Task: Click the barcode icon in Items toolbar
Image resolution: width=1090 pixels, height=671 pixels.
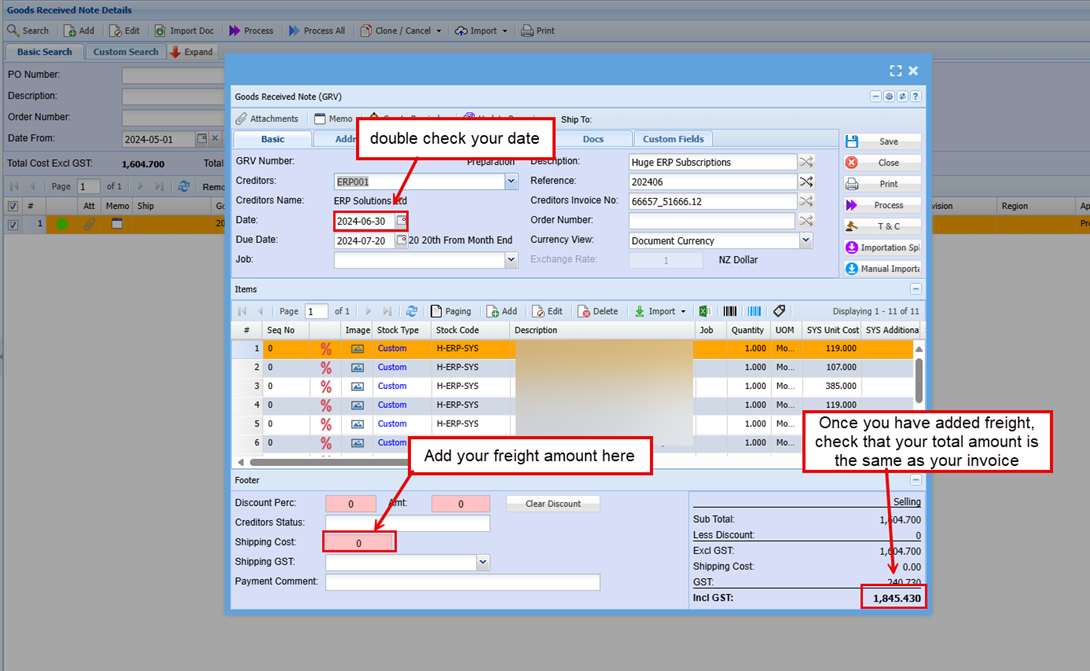Action: pyautogui.click(x=731, y=311)
